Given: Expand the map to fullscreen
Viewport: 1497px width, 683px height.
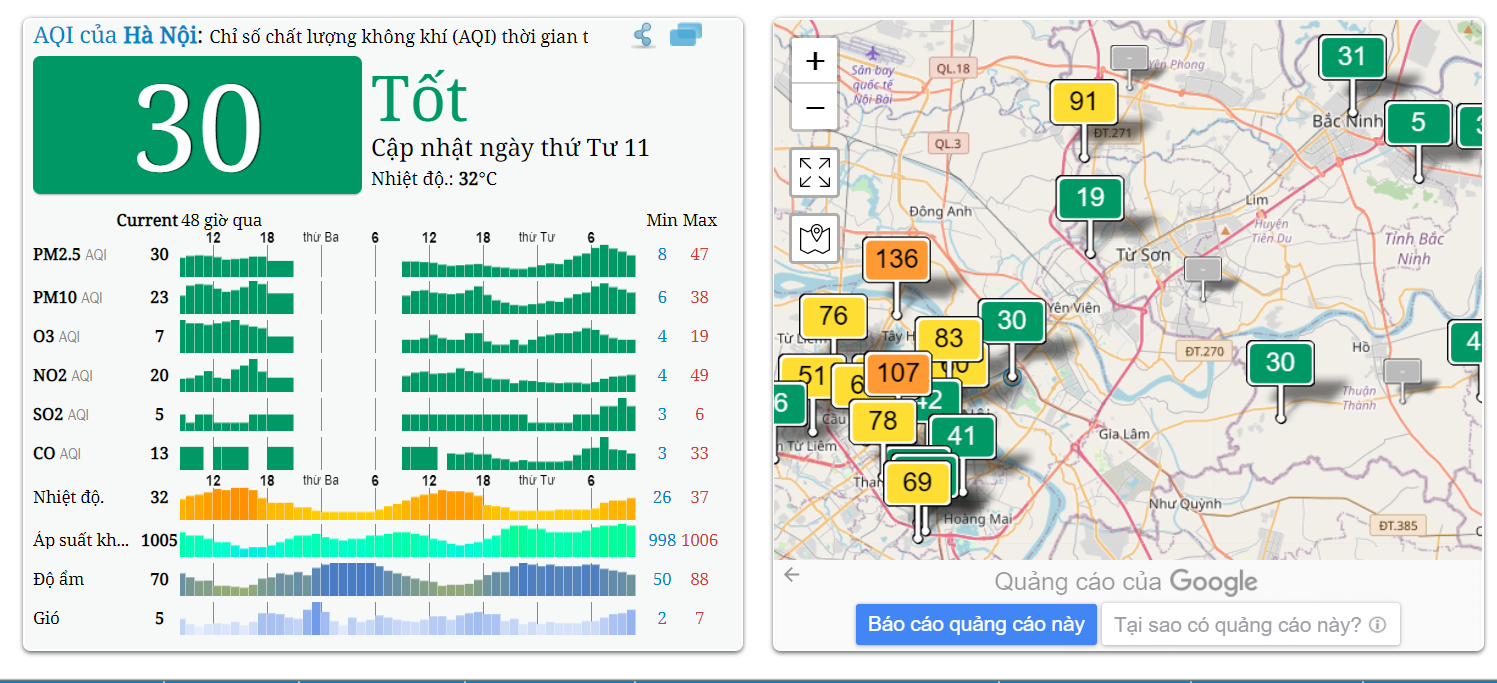Looking at the screenshot, I should coord(815,172).
